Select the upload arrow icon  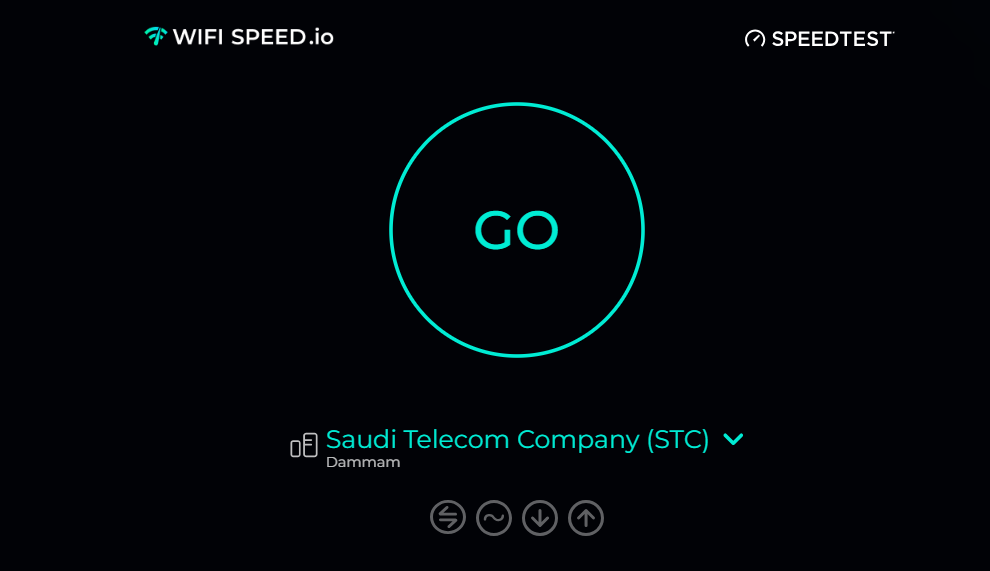pos(586,517)
